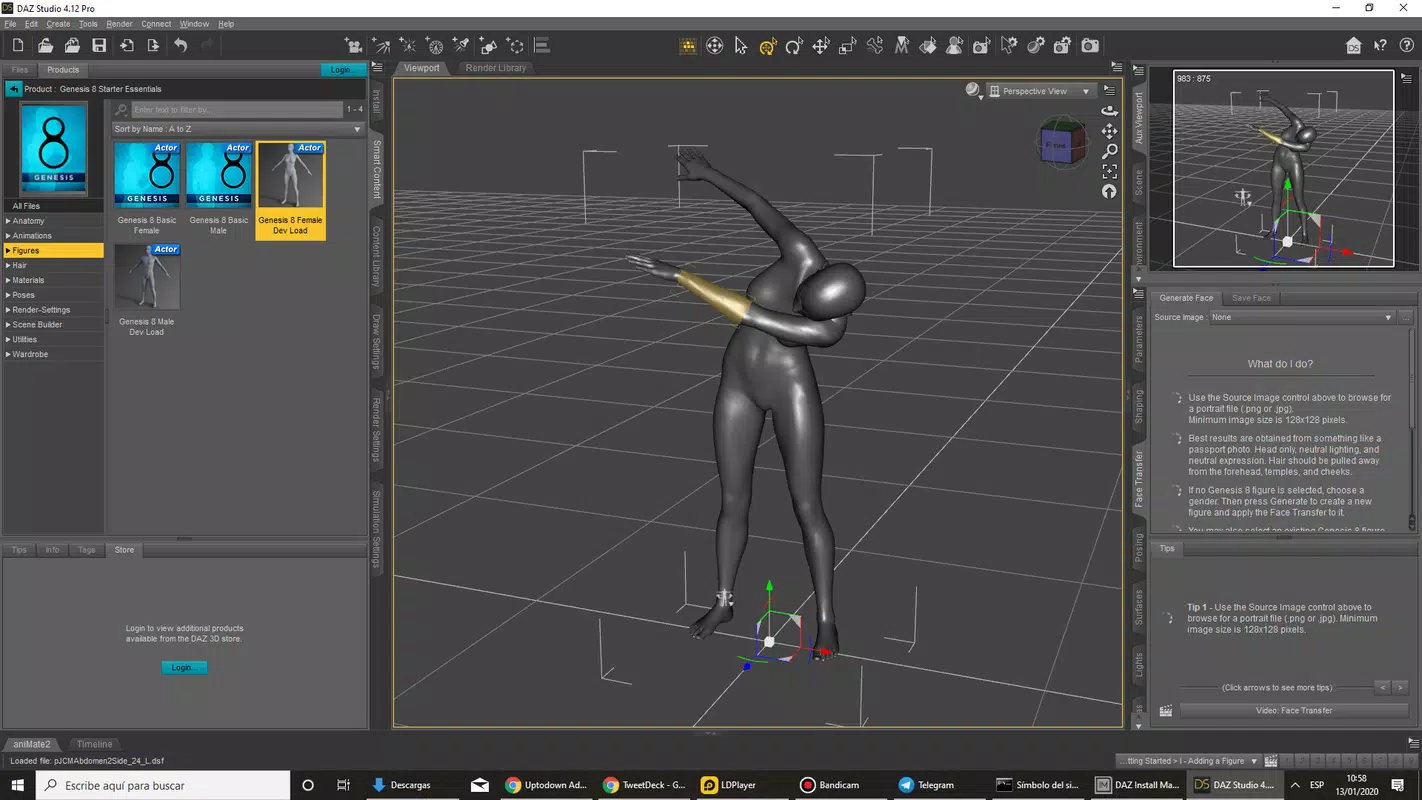Click the viewport frame selection control
Screen dimensions: 1422x800
click(1109, 171)
